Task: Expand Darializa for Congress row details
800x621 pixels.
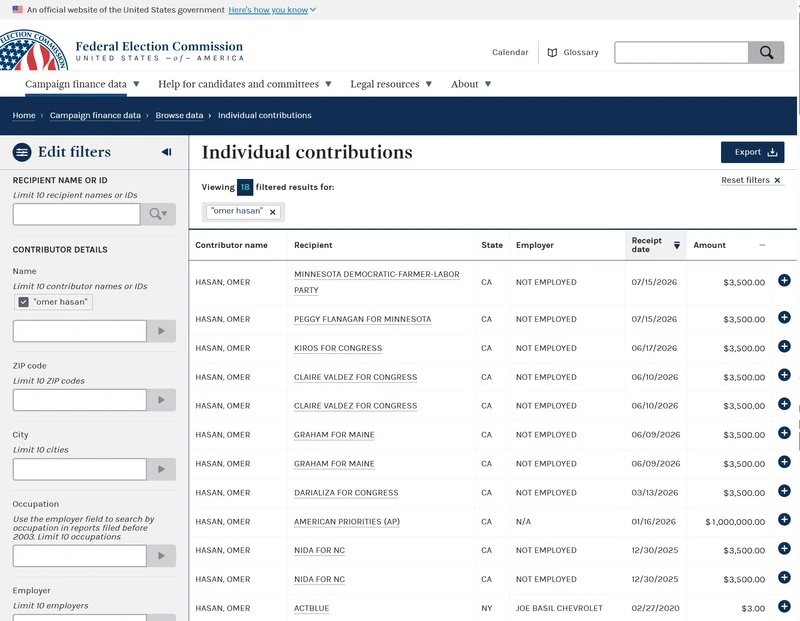Action: [784, 491]
